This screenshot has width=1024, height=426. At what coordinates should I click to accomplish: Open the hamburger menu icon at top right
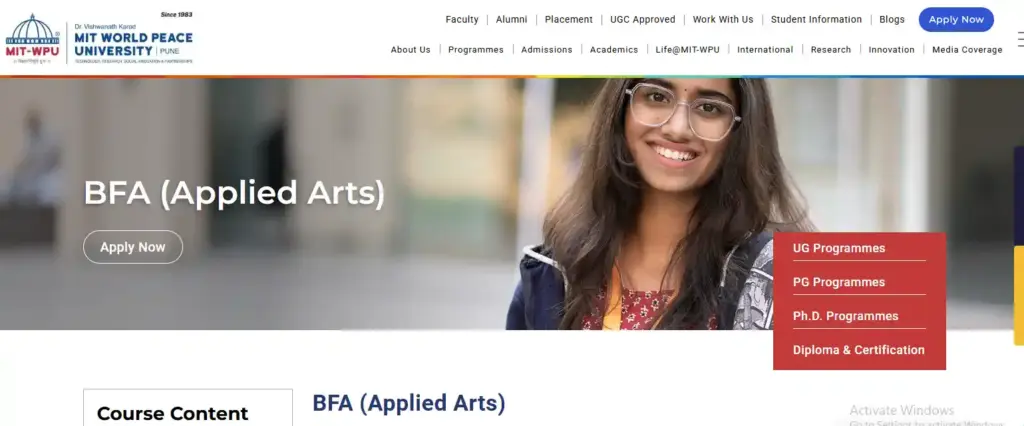click(x=1020, y=39)
